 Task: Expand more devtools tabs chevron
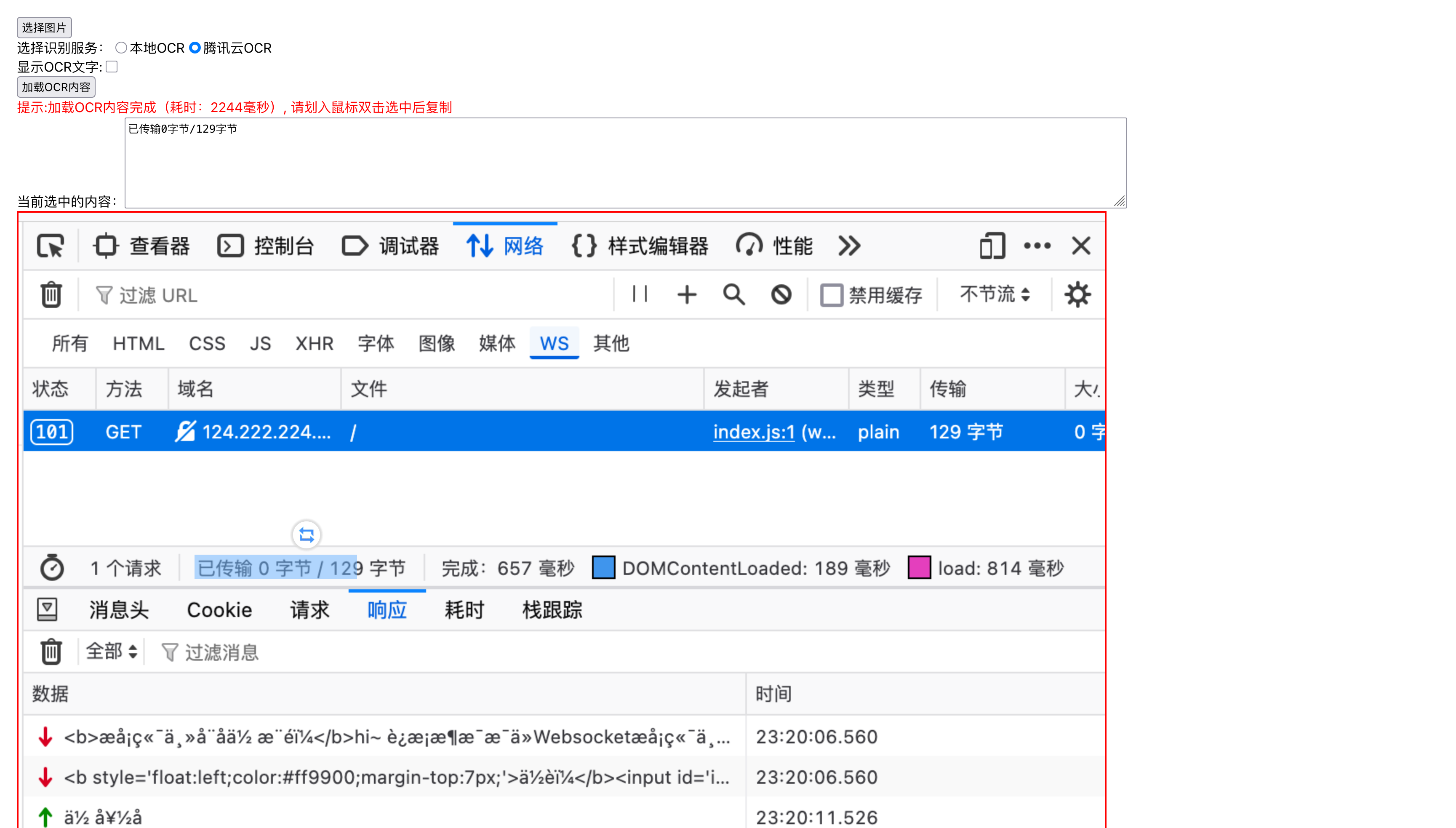849,246
